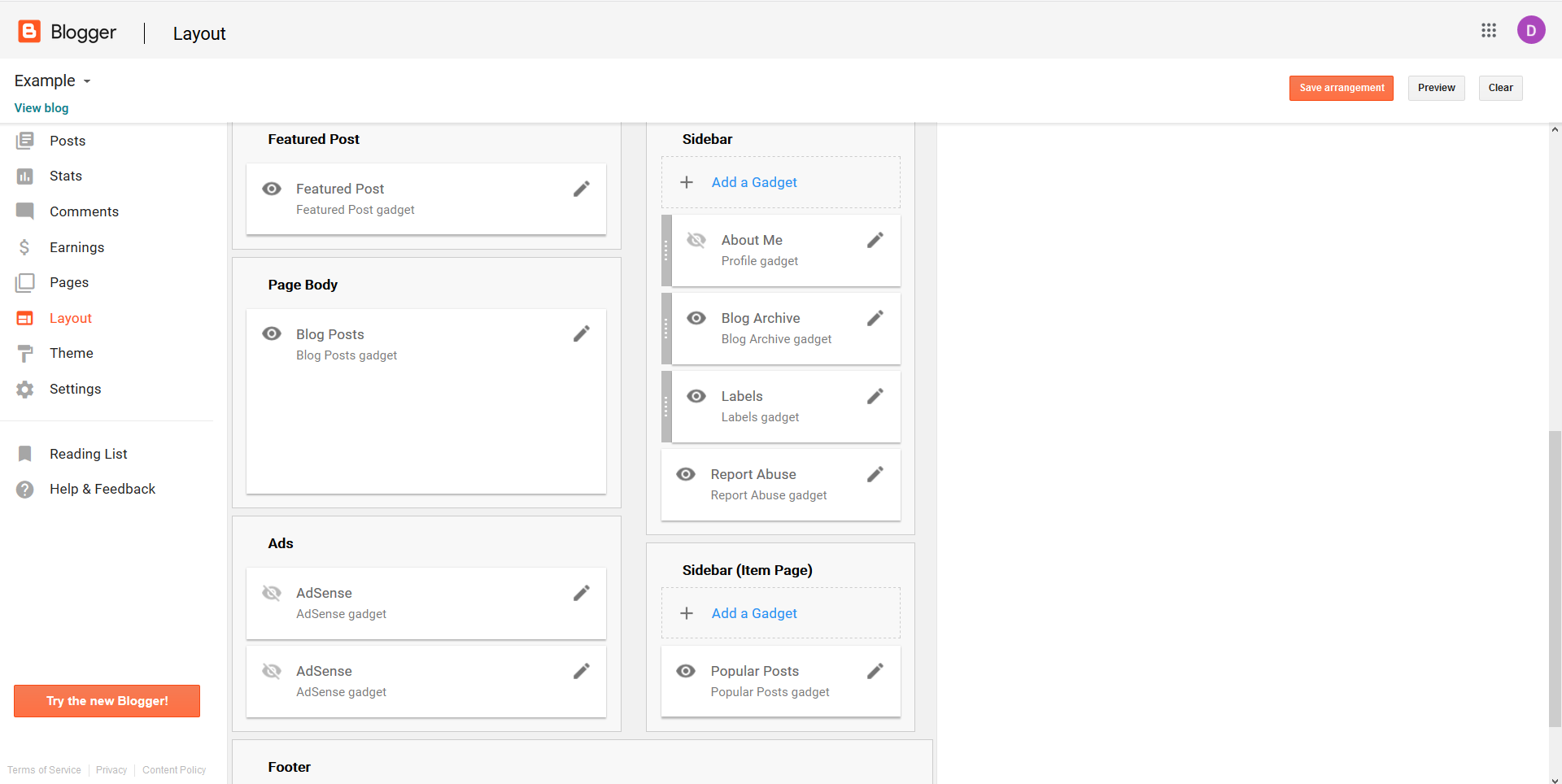Grab the Blog Archive gadget drag handle
This screenshot has height=784, width=1562.
[x=666, y=329]
